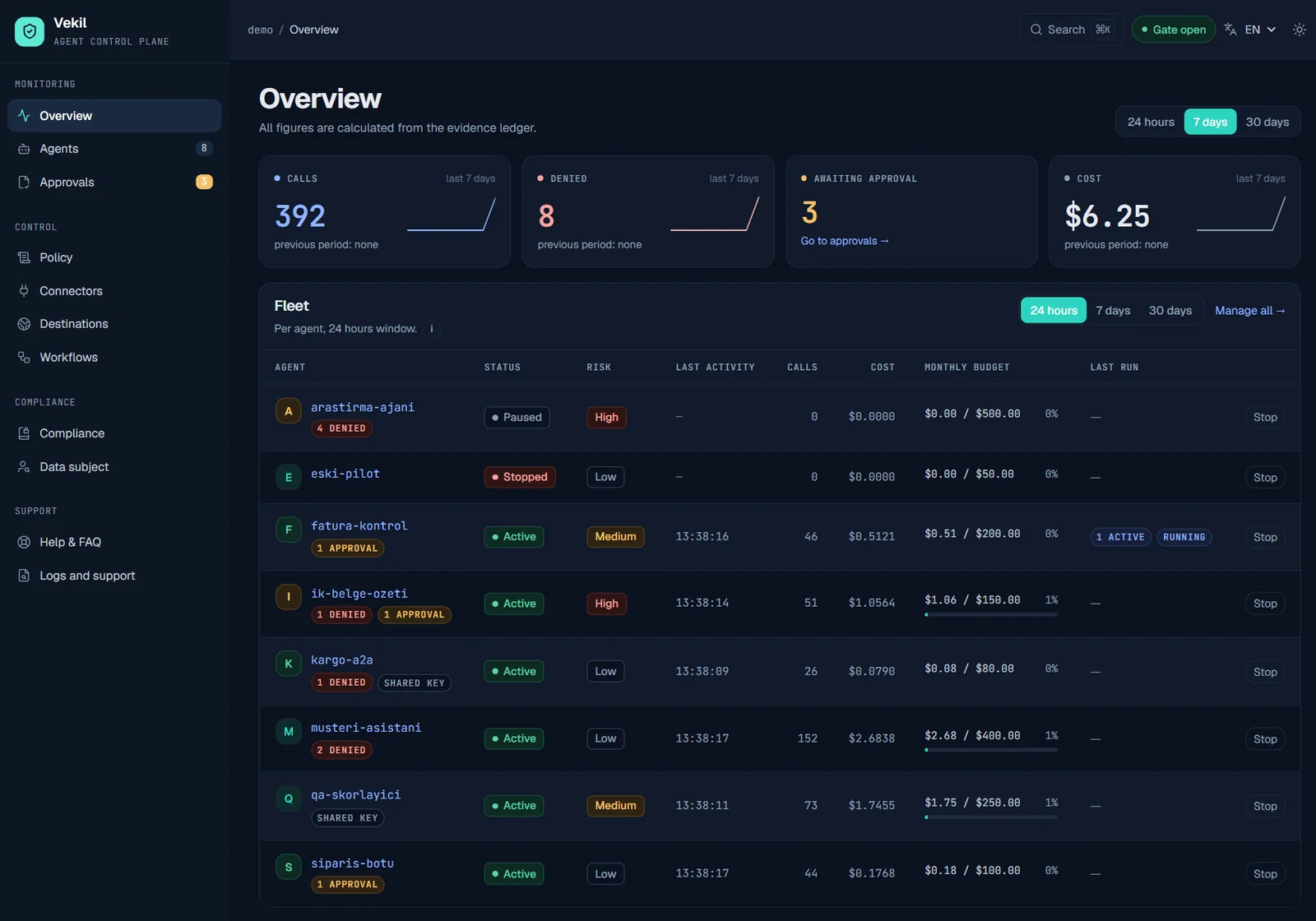Click the Policy icon in sidebar
This screenshot has width=1316, height=921.
24,257
